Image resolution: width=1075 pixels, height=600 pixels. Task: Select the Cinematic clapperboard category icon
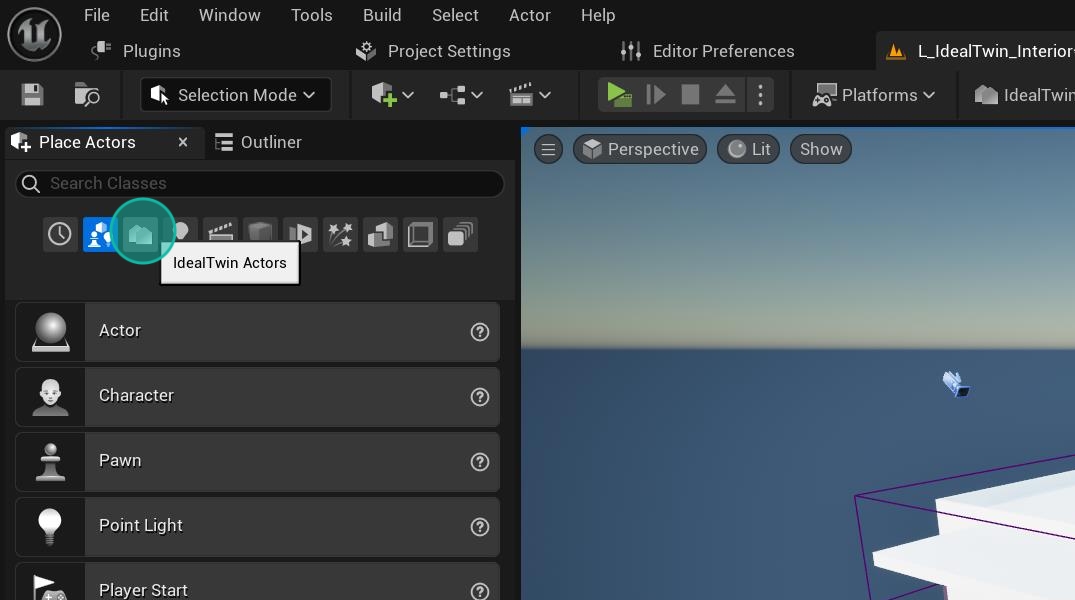221,231
